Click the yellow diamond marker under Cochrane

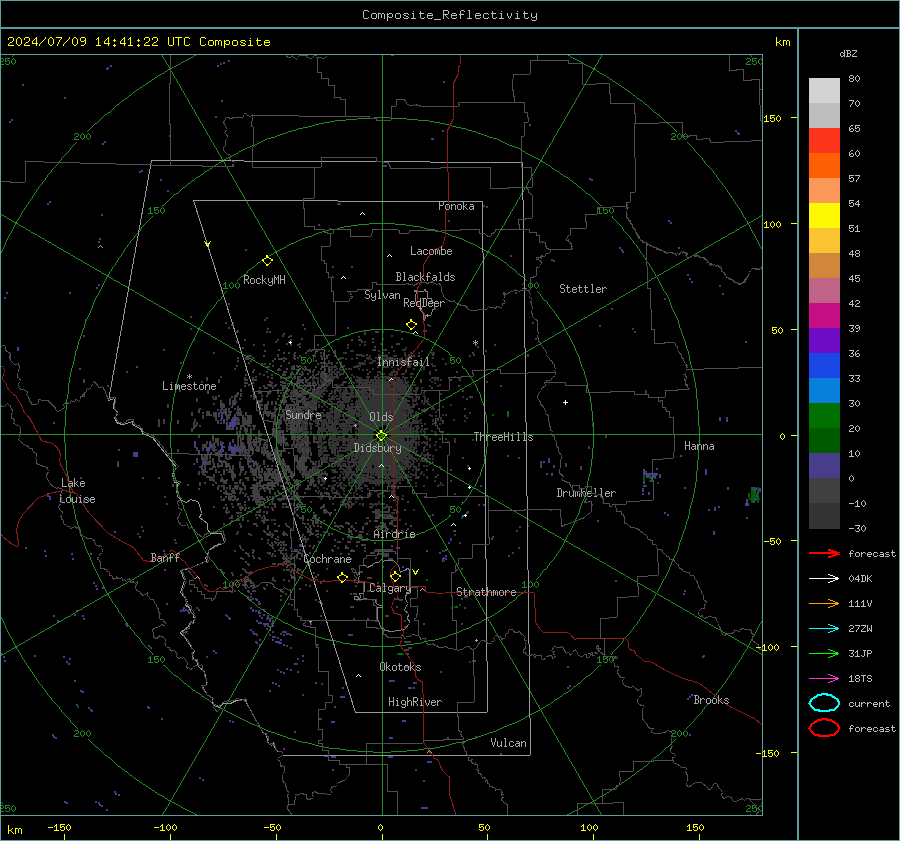point(342,577)
